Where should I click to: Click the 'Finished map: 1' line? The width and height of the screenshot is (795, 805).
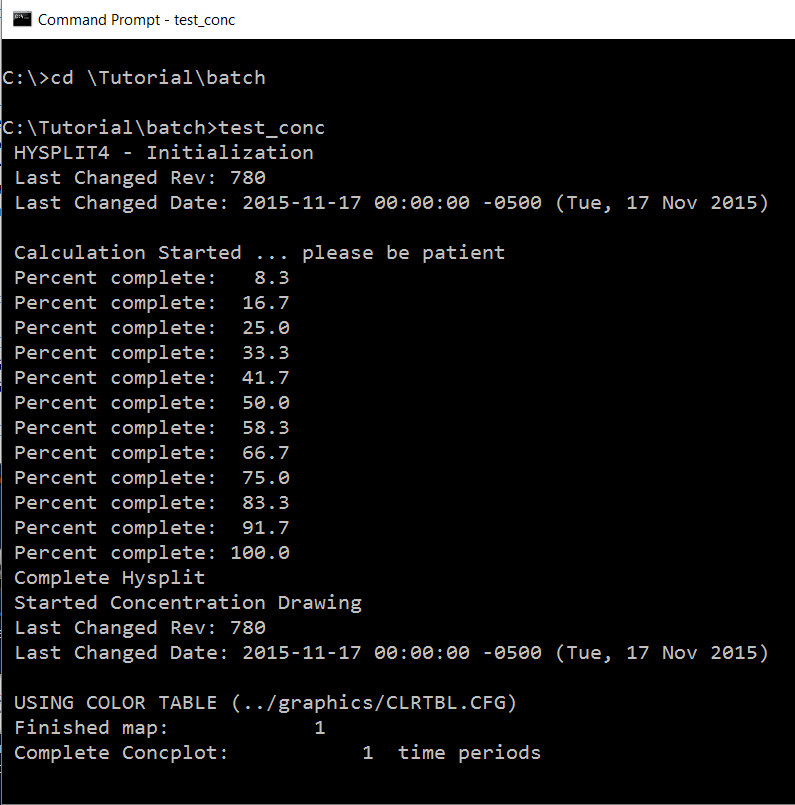pyautogui.click(x=170, y=727)
